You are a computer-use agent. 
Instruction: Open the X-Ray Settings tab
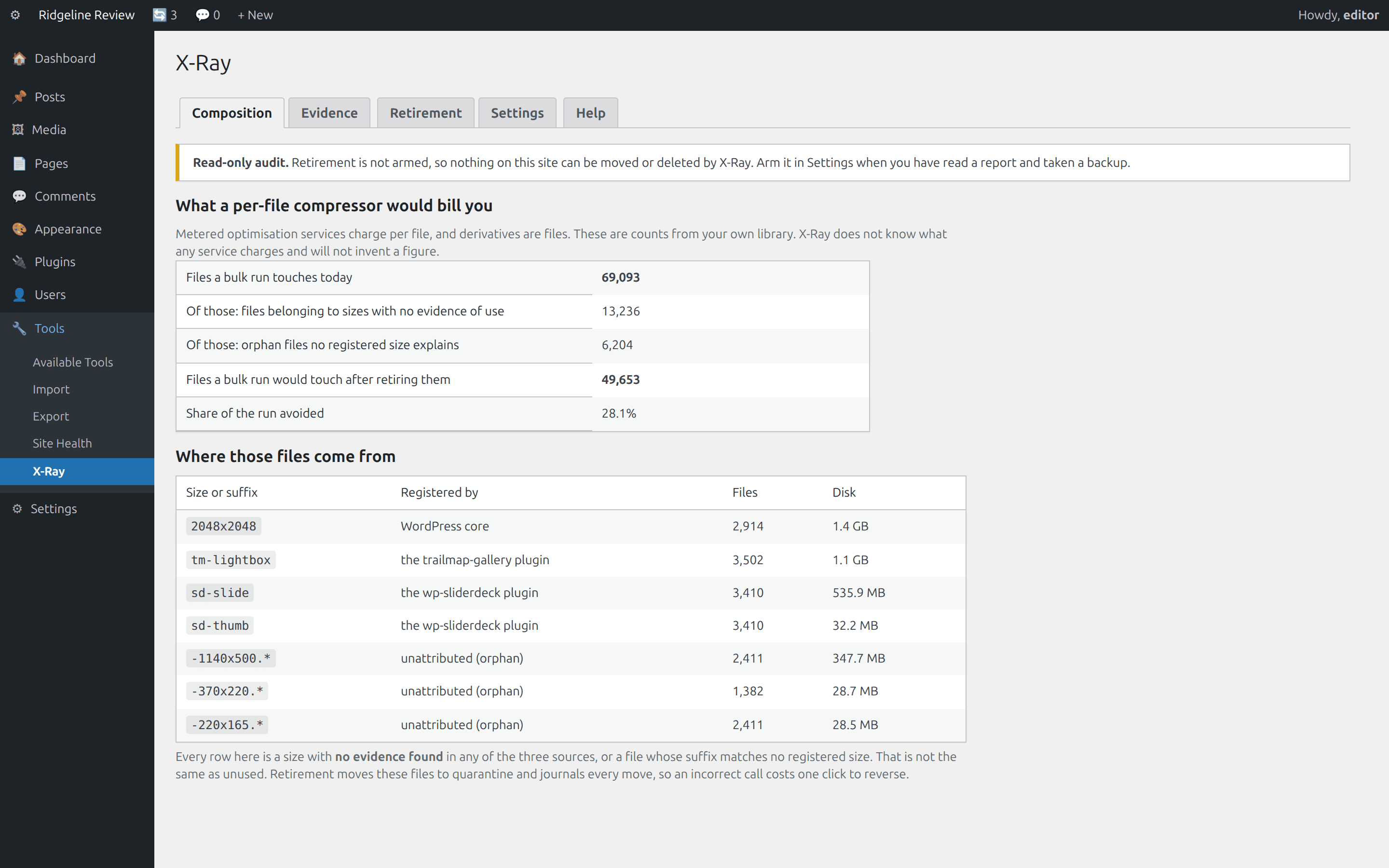click(517, 113)
